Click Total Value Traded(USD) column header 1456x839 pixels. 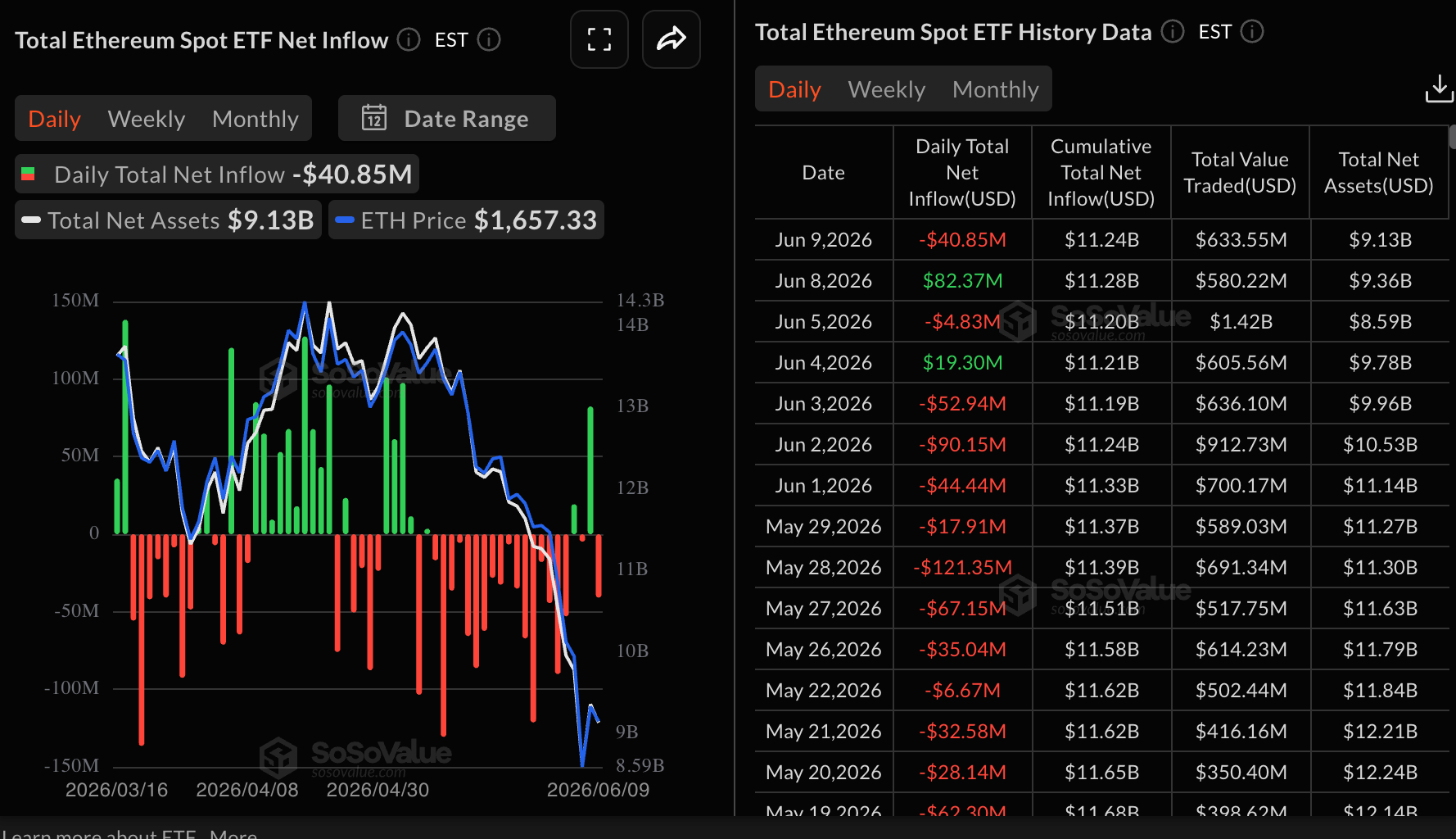click(x=1240, y=172)
